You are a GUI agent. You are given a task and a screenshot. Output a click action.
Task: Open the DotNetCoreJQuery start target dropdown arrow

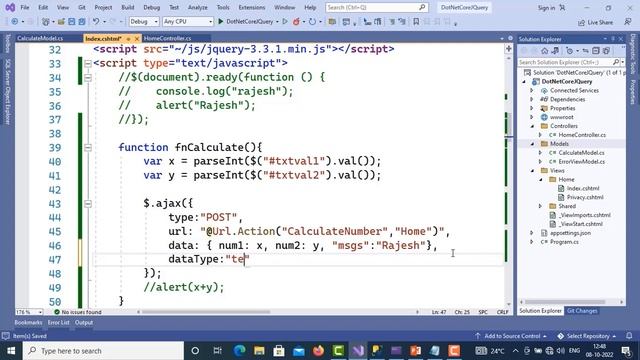click(277, 22)
